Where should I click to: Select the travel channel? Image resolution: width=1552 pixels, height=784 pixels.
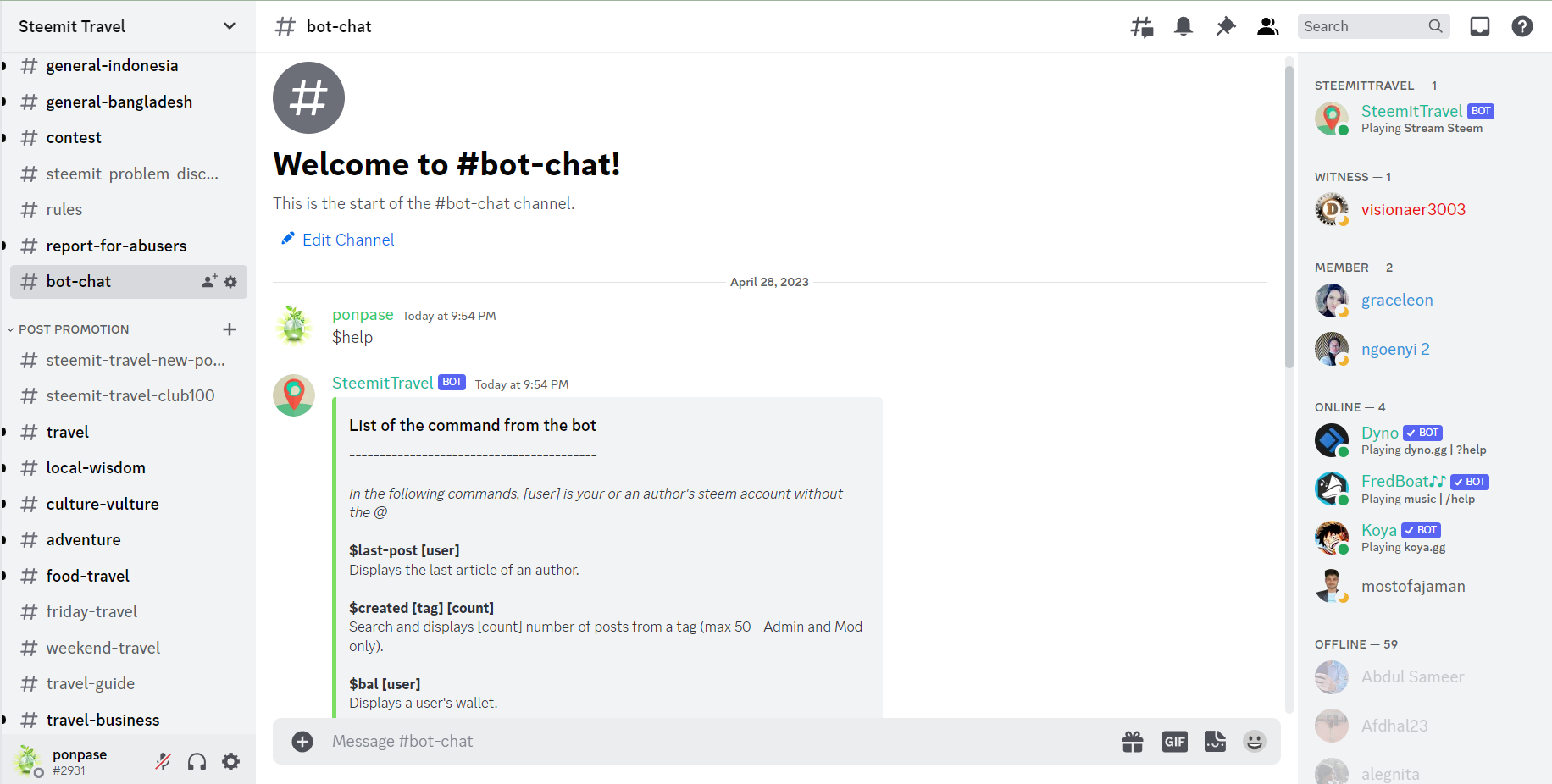[66, 432]
